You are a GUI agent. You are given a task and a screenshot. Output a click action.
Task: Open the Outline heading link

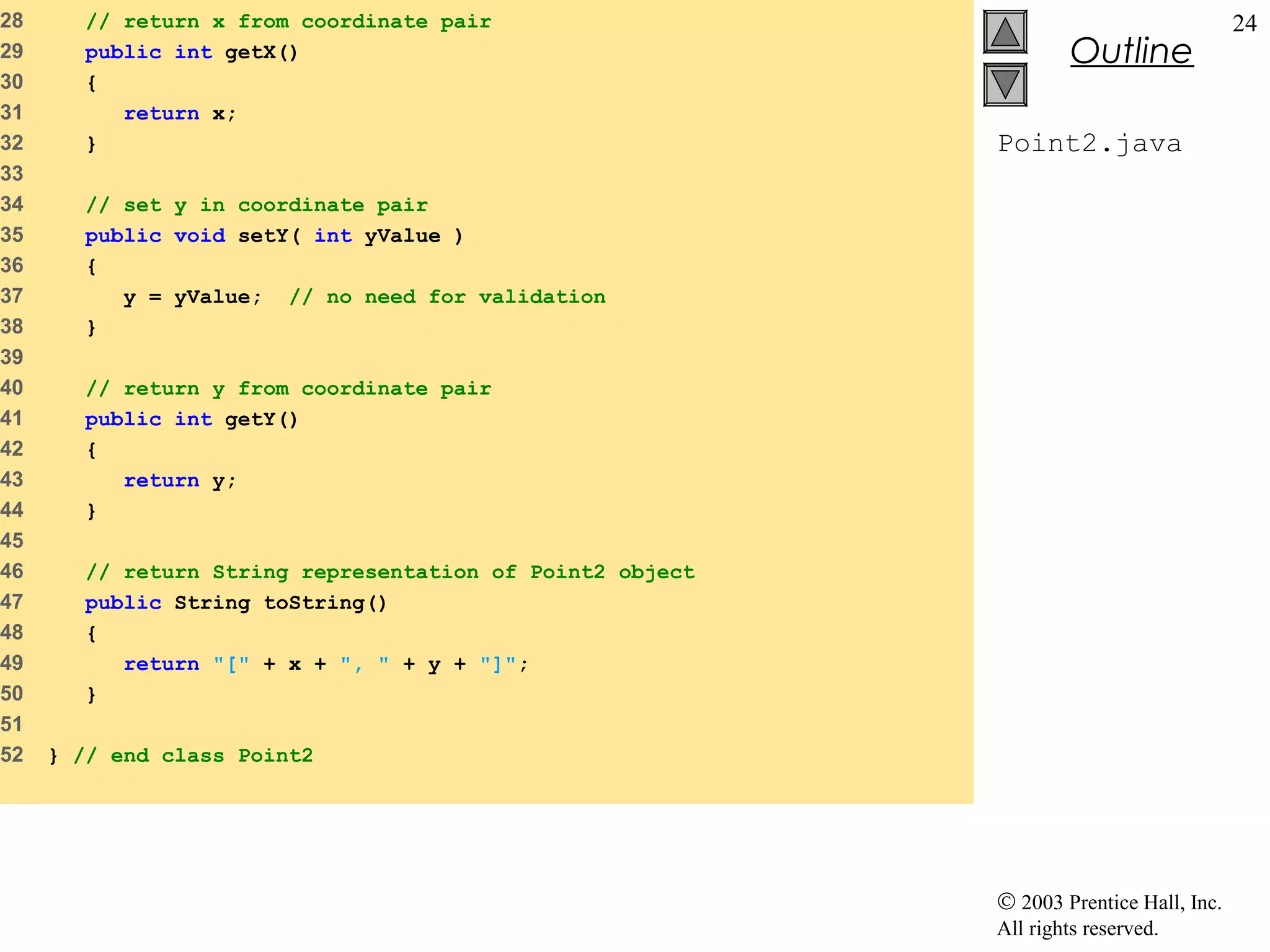point(1131,51)
